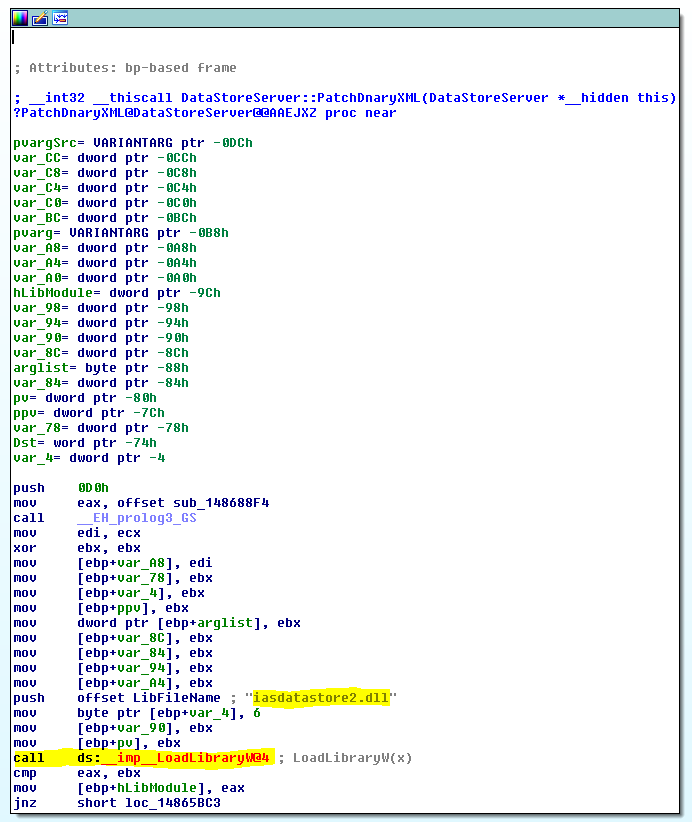Image resolution: width=692 pixels, height=822 pixels.
Task: Select the 'var_78= dword ptr -78h' declaration
Action: (x=101, y=428)
